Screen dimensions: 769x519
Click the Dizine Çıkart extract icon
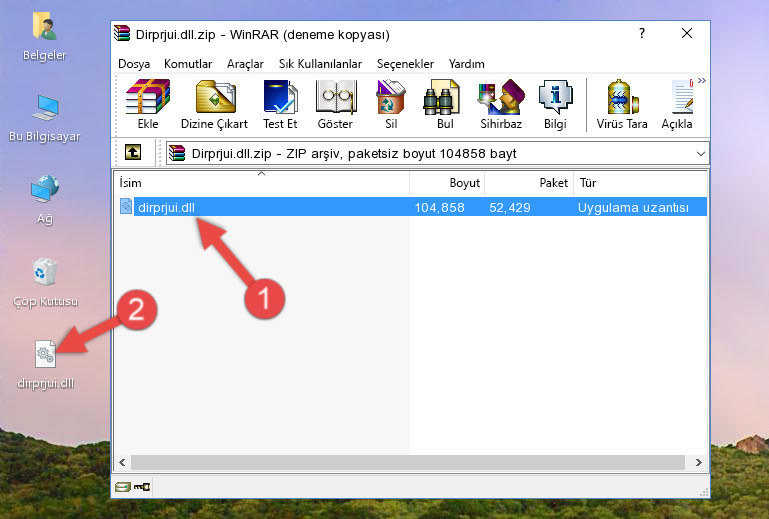coord(214,104)
